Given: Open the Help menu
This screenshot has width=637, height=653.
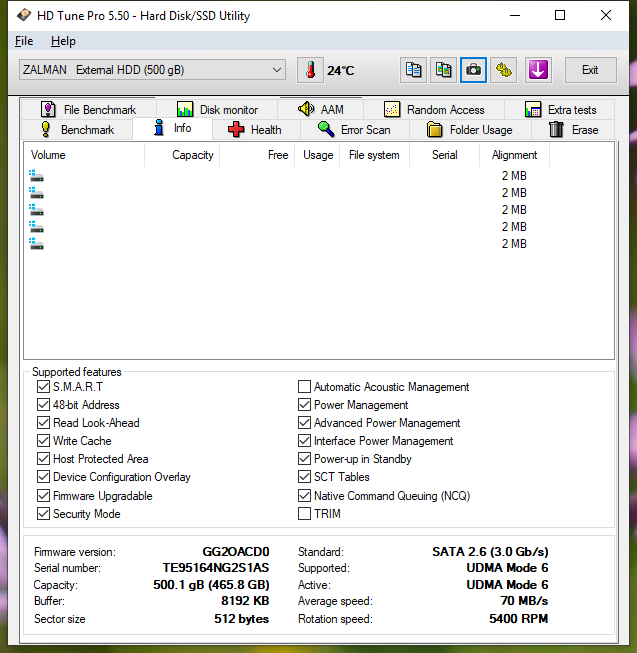Looking at the screenshot, I should click(63, 41).
